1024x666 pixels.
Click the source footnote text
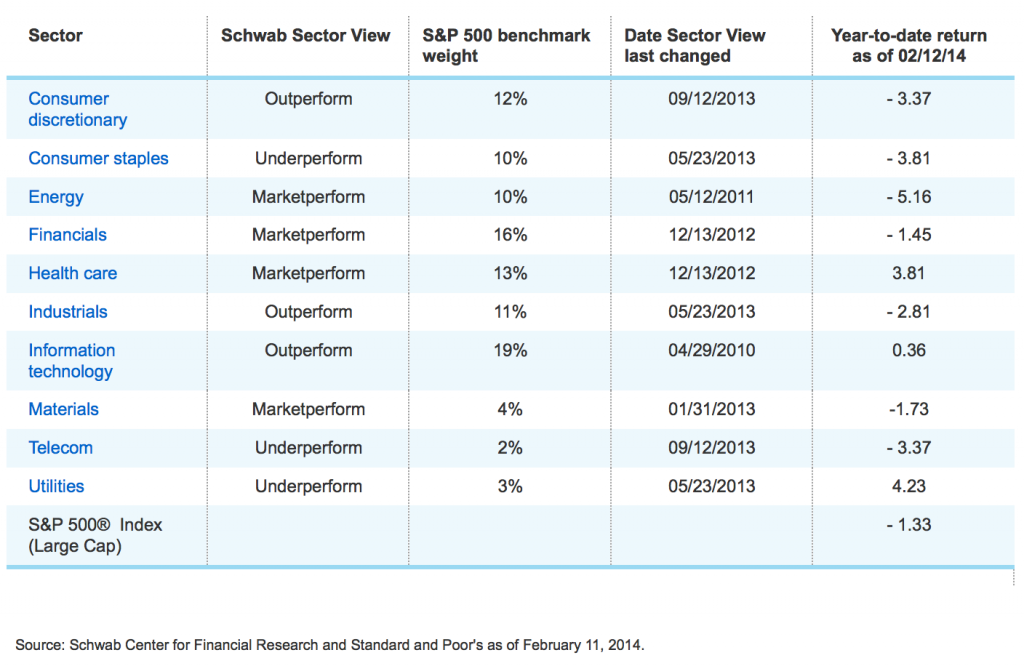pos(330,645)
